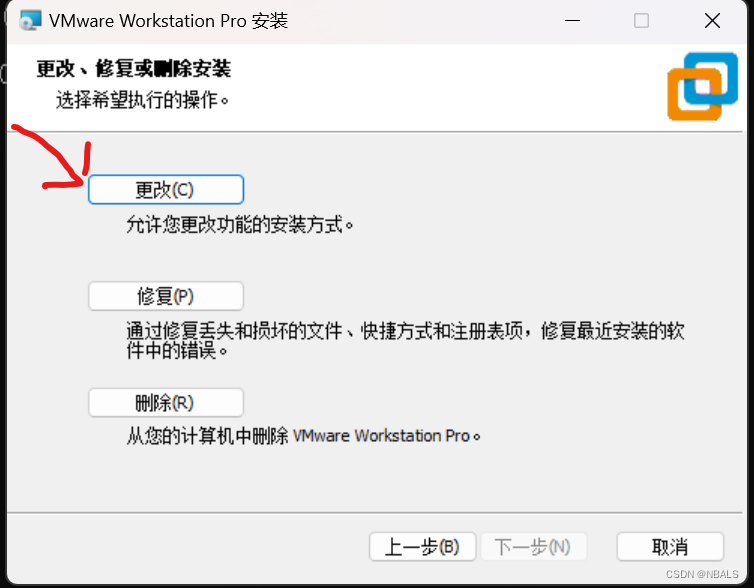Click the 更改(C) button
This screenshot has height=588, width=754.
pos(166,189)
